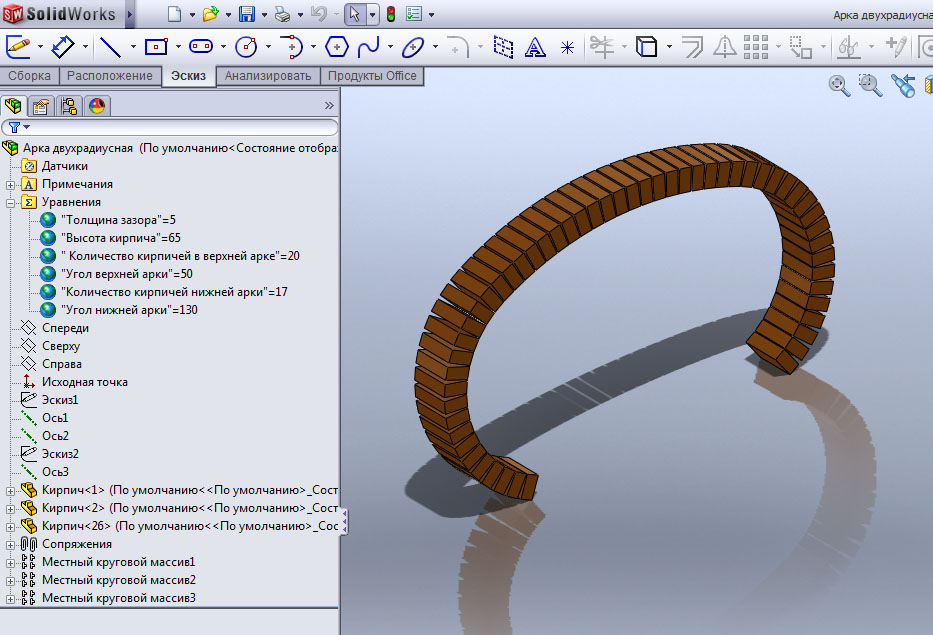Click the Rebuild traffic light icon
This screenshot has height=635, width=933.
pos(390,14)
